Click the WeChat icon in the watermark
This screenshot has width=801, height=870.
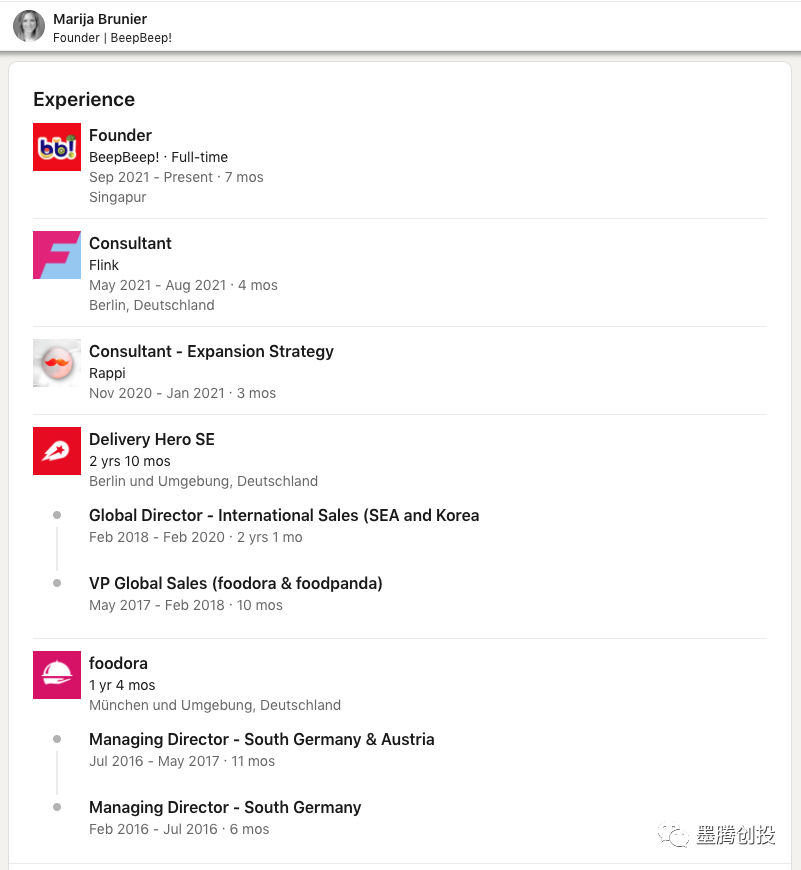point(671,835)
